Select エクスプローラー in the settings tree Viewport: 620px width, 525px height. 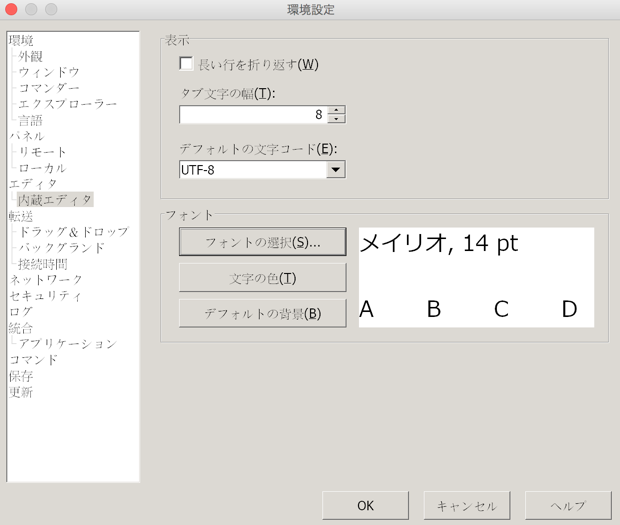[x=68, y=104]
